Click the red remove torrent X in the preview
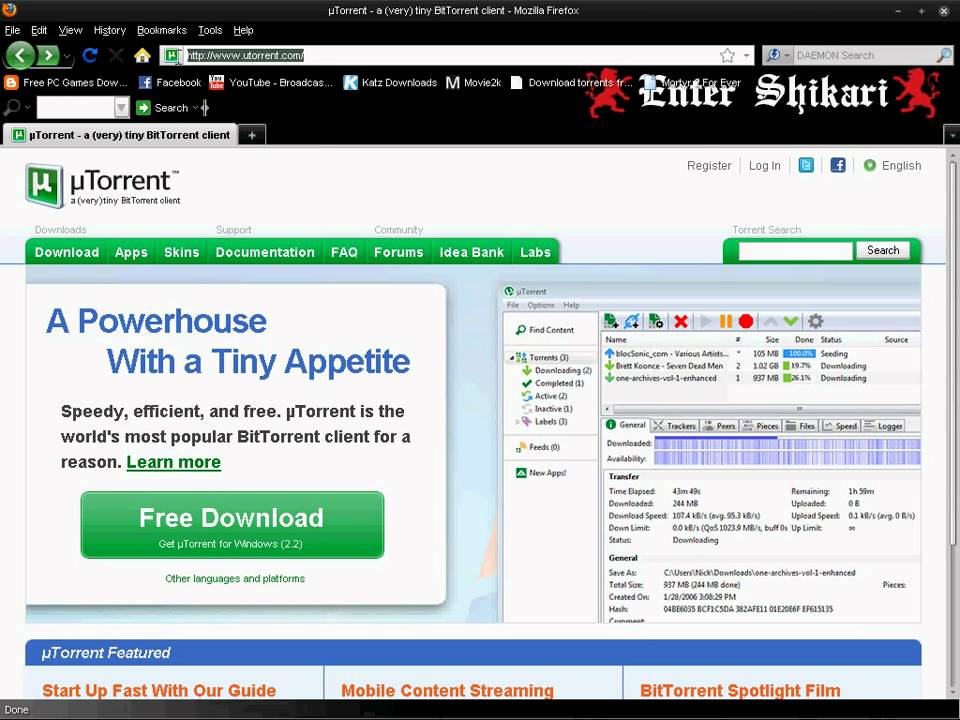This screenshot has height=720, width=960. (x=680, y=321)
